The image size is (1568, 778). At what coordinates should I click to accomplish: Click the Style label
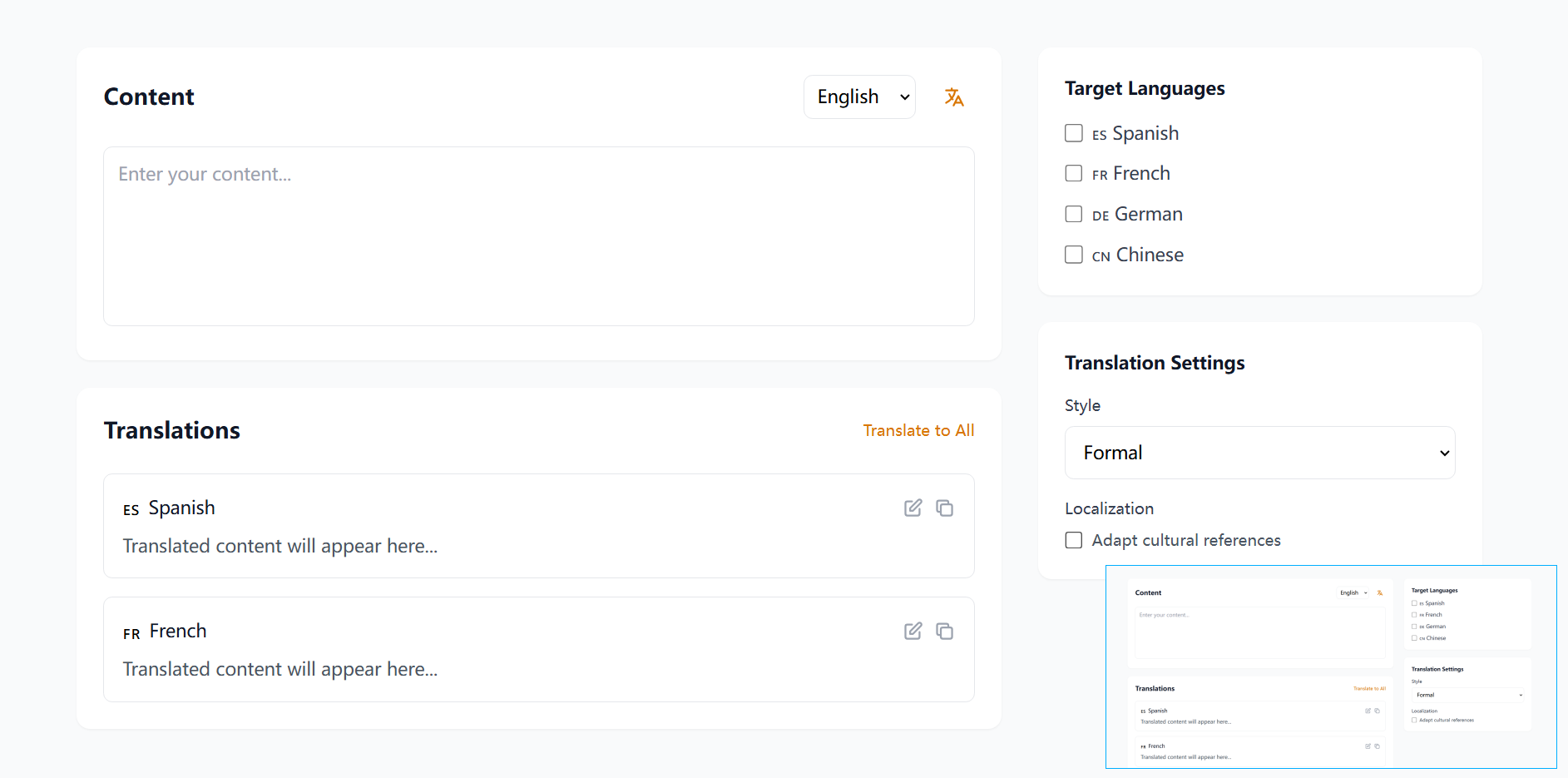coord(1082,405)
